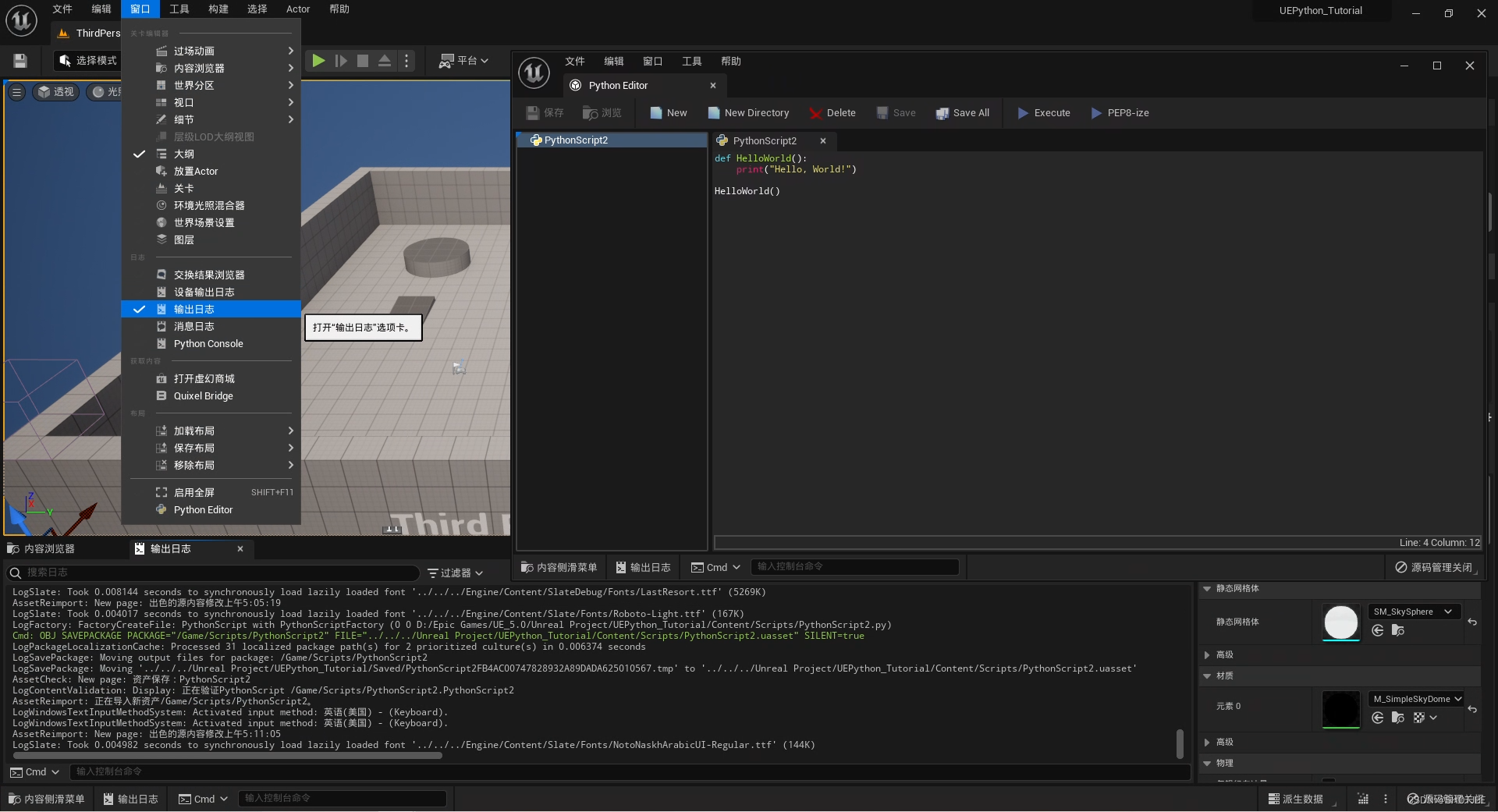Click Save All in Python Editor toolbar
This screenshot has height=812, width=1498.
(963, 113)
